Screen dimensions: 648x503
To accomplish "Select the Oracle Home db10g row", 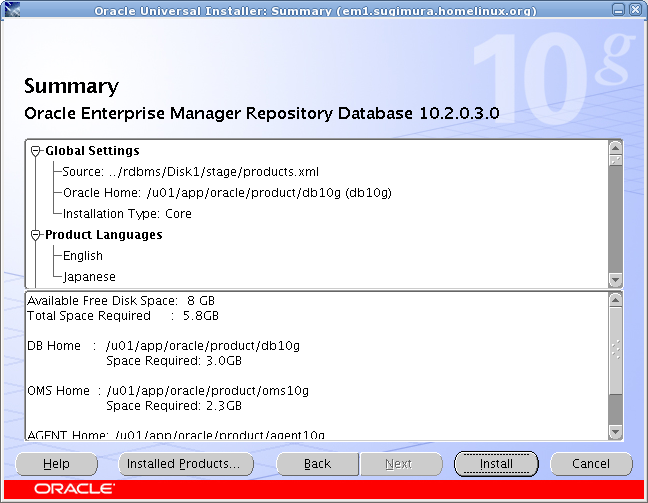I will click(x=227, y=193).
